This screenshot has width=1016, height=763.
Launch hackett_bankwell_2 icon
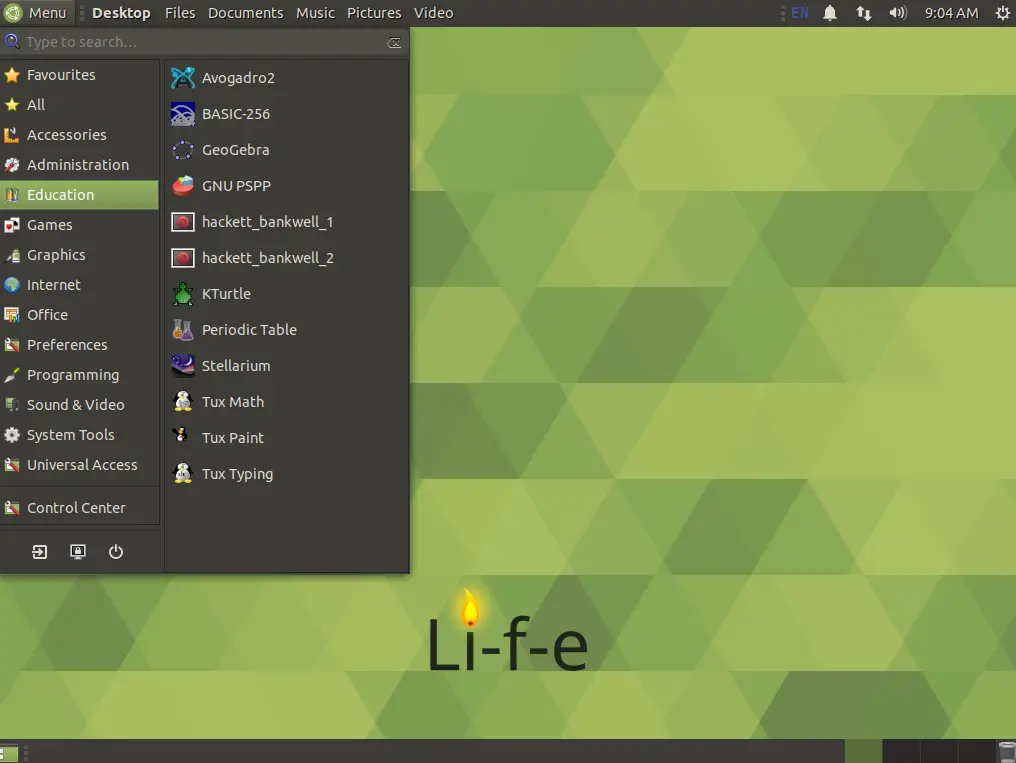183,258
